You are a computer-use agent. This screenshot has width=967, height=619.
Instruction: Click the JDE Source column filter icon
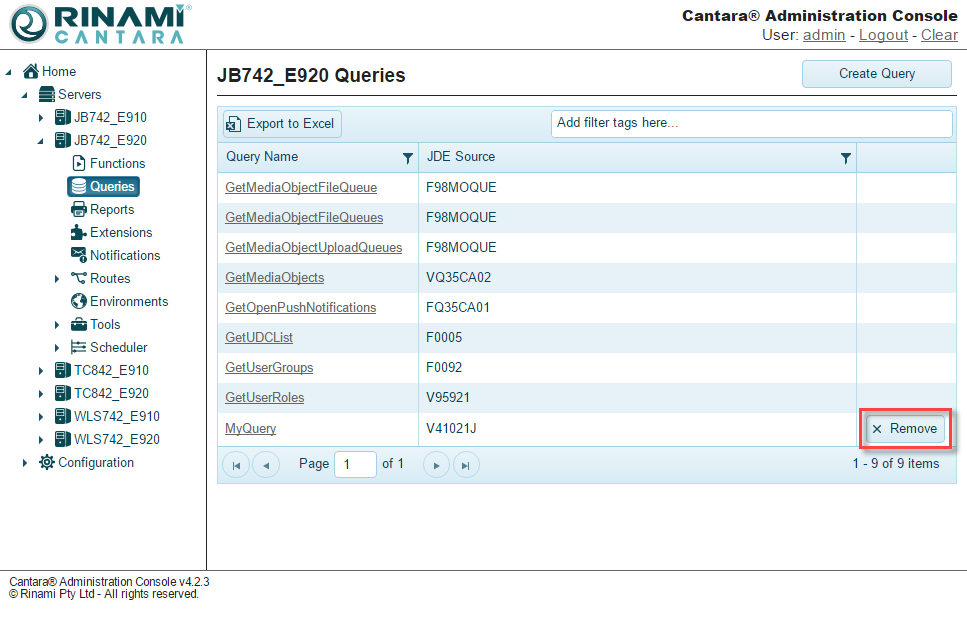tap(846, 158)
